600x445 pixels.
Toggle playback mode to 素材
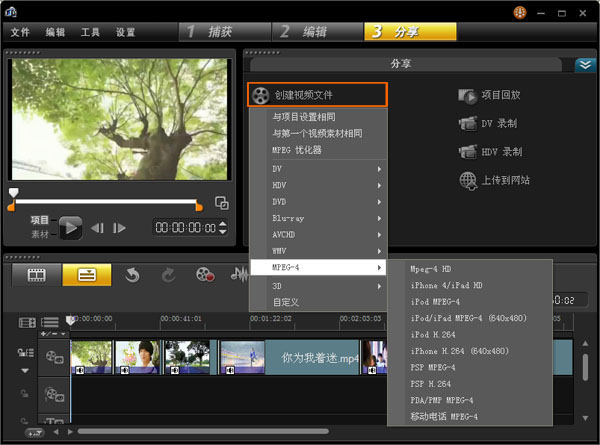click(40, 234)
